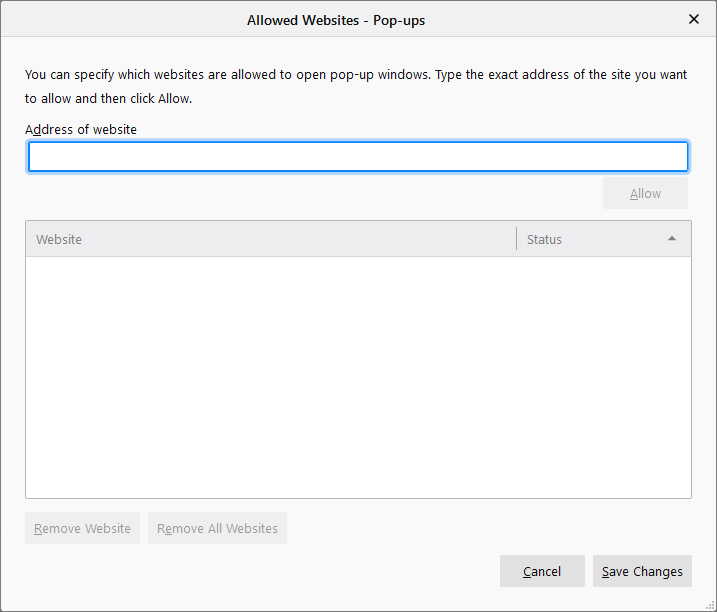Focus the Address of website text field
Image resolution: width=717 pixels, height=612 pixels.
click(x=358, y=157)
